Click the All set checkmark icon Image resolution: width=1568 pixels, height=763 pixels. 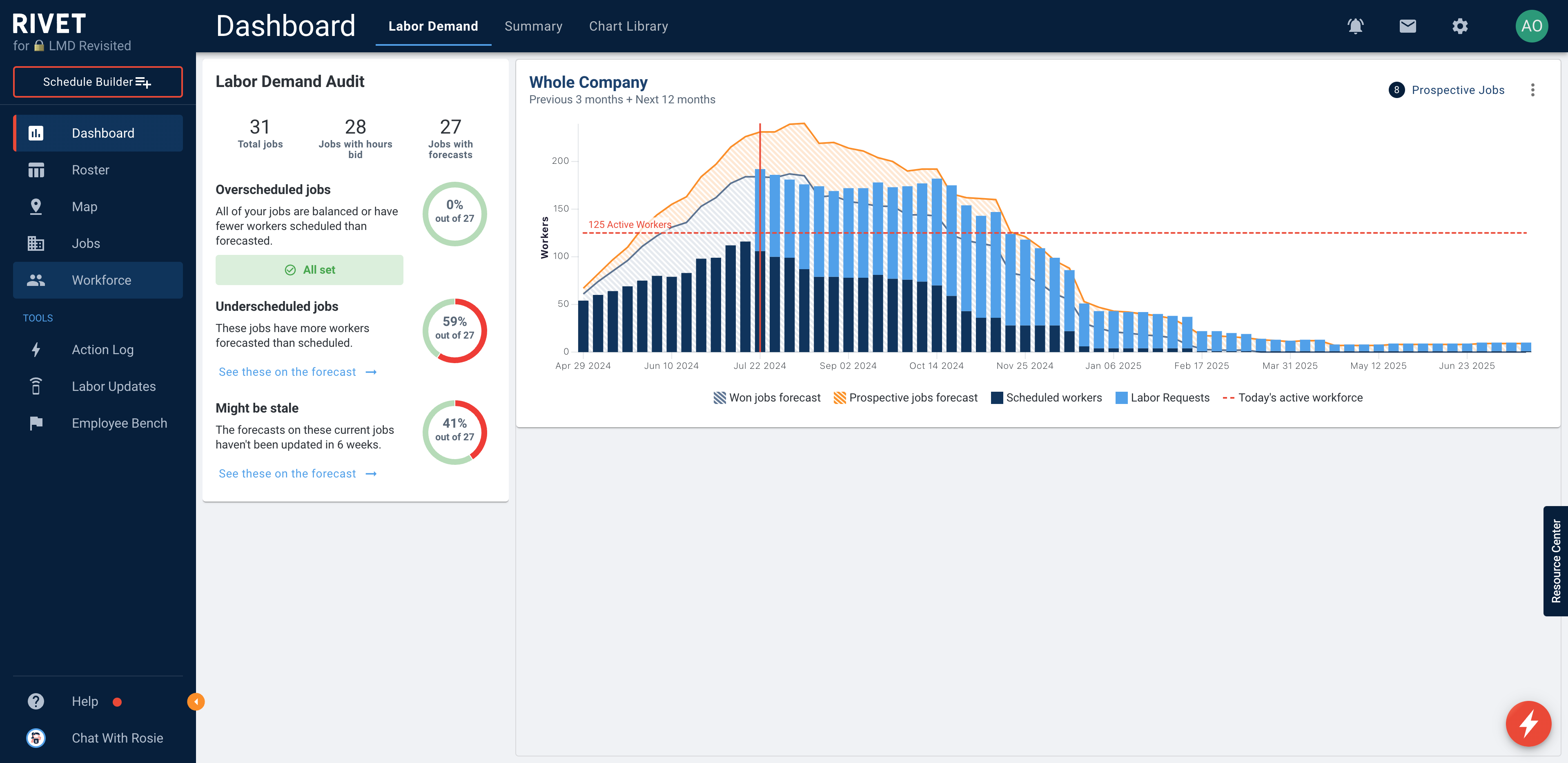tap(290, 270)
